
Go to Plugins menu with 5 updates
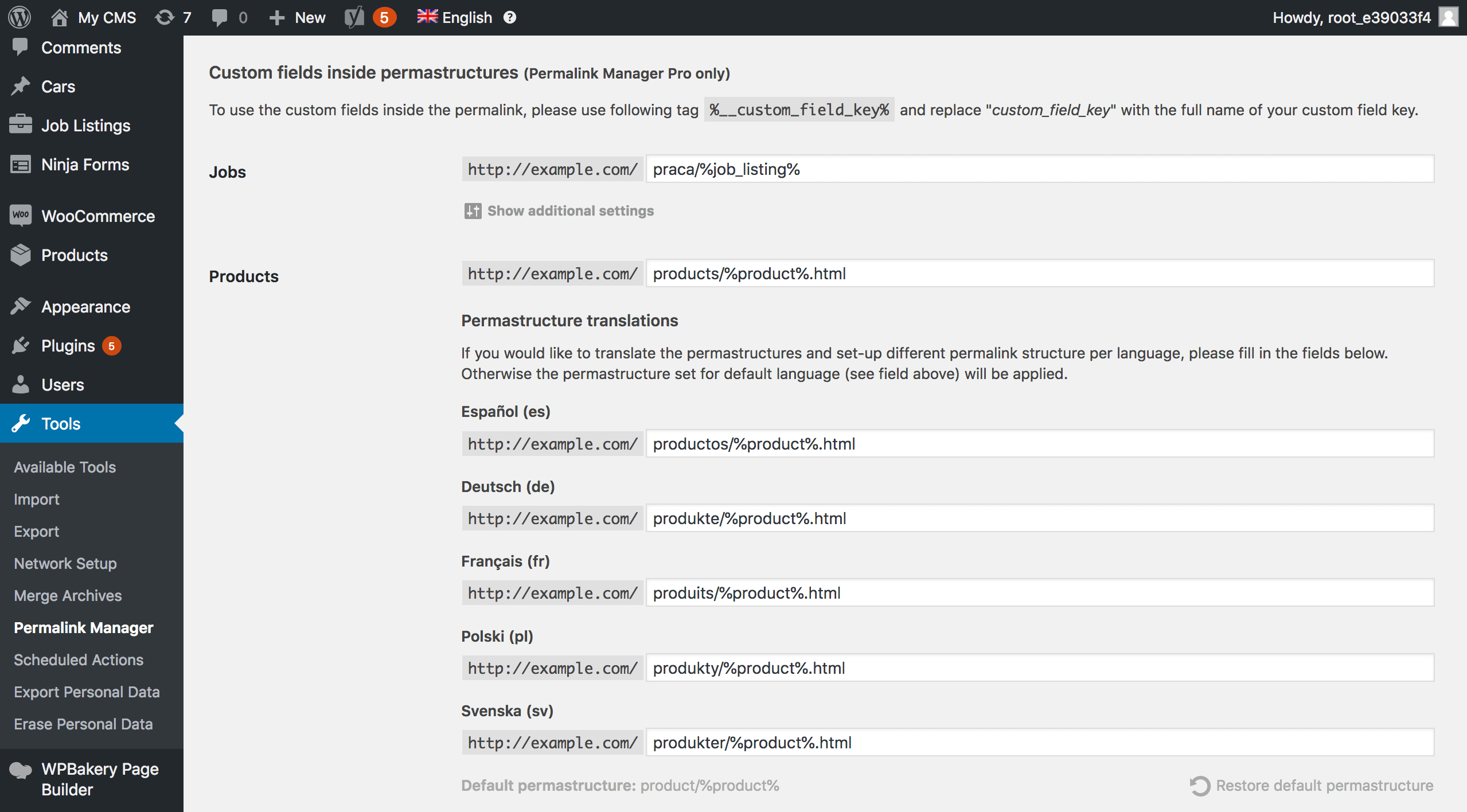[x=68, y=346]
